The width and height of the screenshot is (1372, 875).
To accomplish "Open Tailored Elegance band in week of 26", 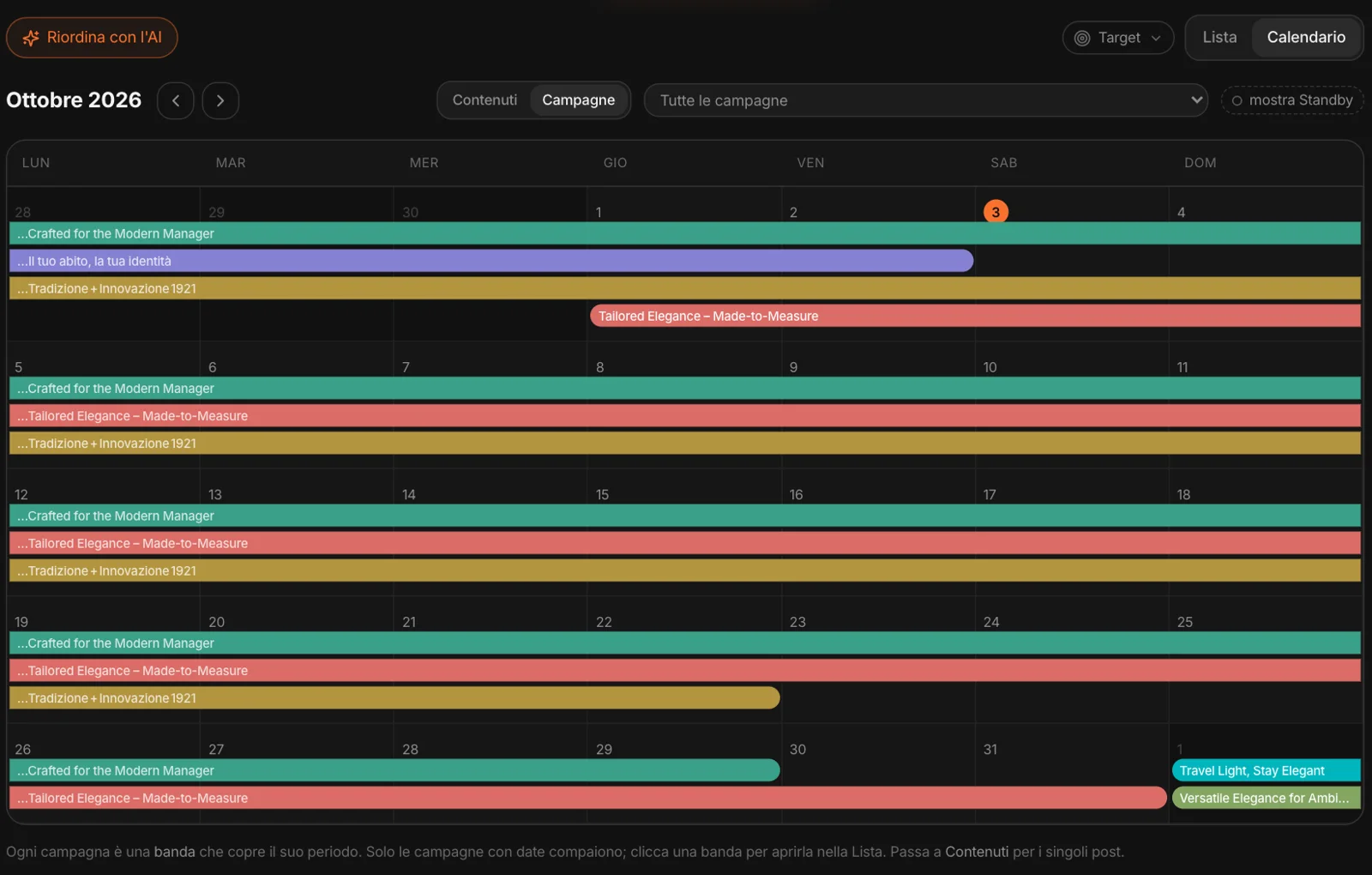I will tap(588, 798).
